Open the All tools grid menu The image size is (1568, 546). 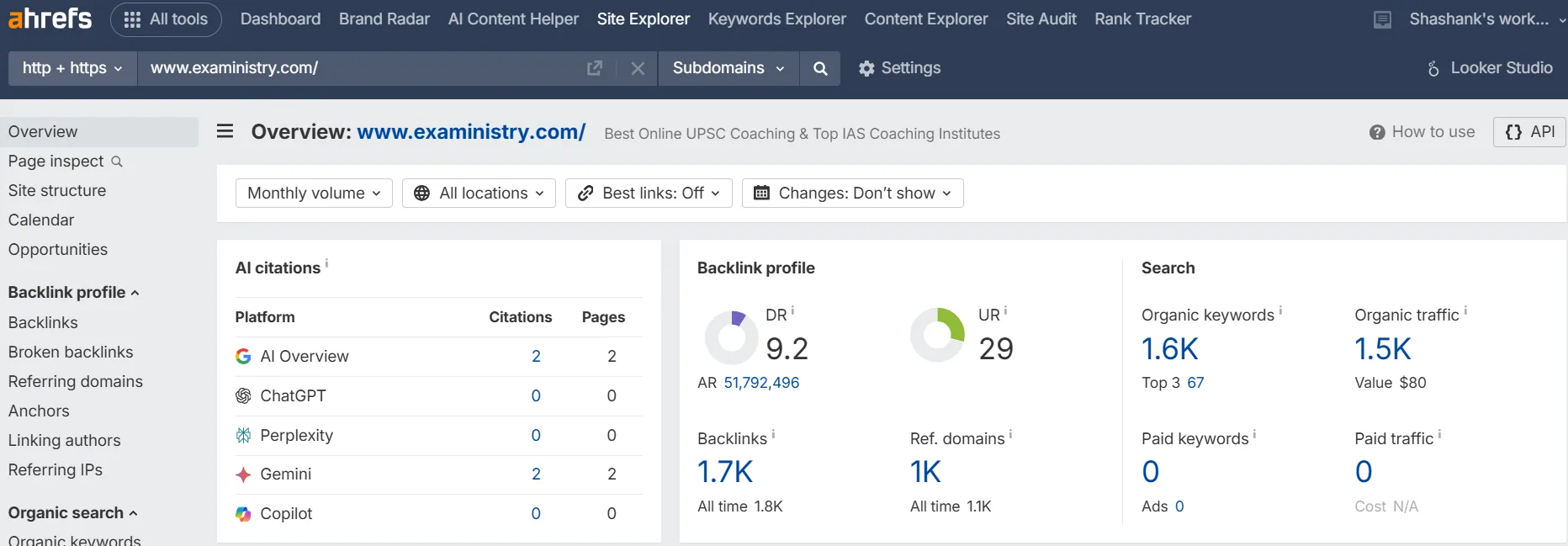[166, 19]
